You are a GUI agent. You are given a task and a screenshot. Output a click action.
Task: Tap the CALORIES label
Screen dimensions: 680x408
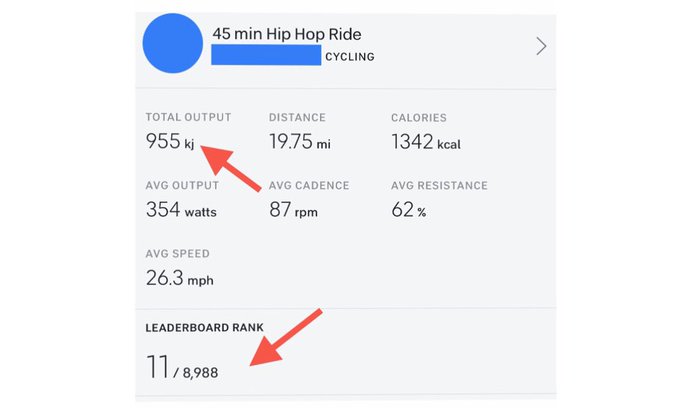[418, 118]
